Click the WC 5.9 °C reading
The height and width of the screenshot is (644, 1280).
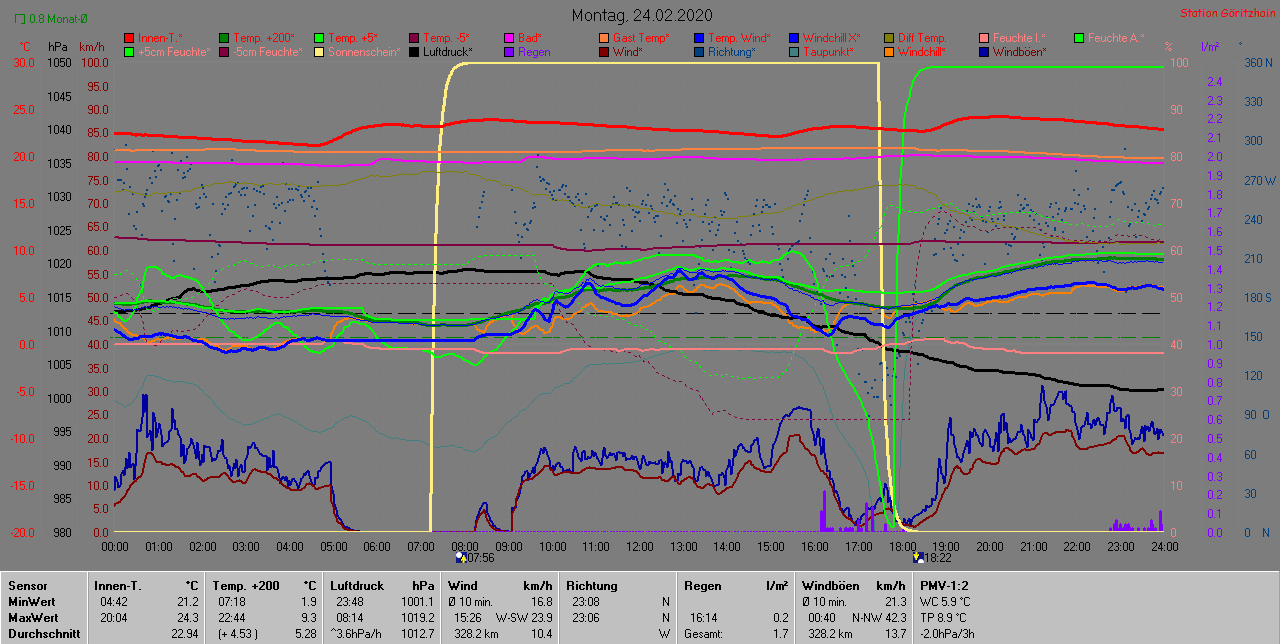tap(945, 602)
